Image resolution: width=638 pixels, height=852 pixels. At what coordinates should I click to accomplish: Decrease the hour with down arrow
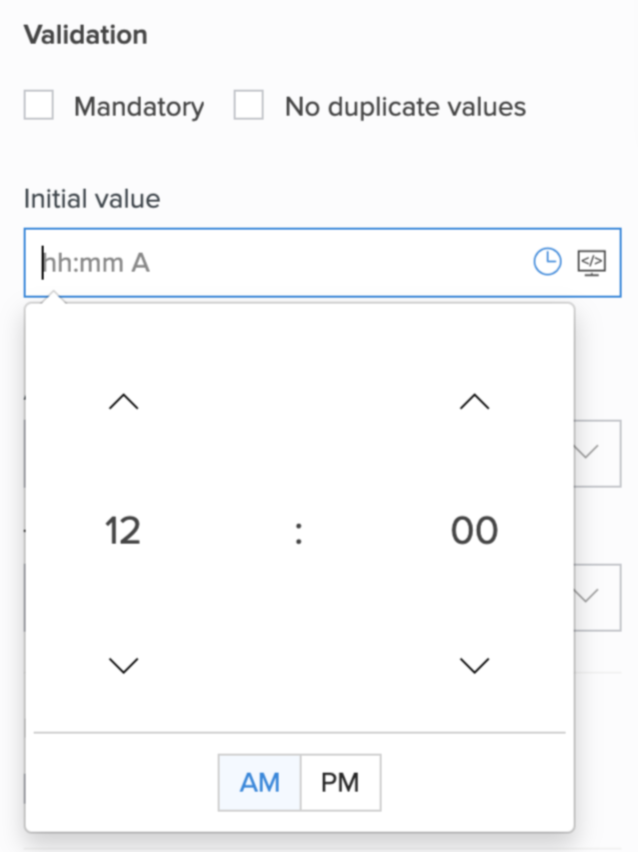tap(123, 665)
